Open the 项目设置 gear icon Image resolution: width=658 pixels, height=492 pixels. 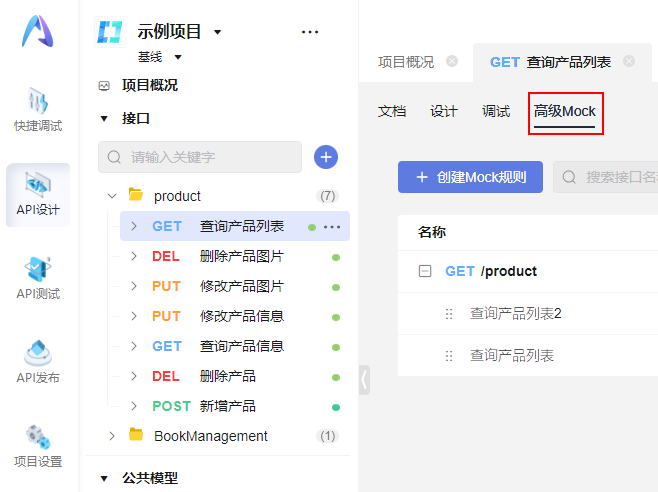click(x=38, y=437)
